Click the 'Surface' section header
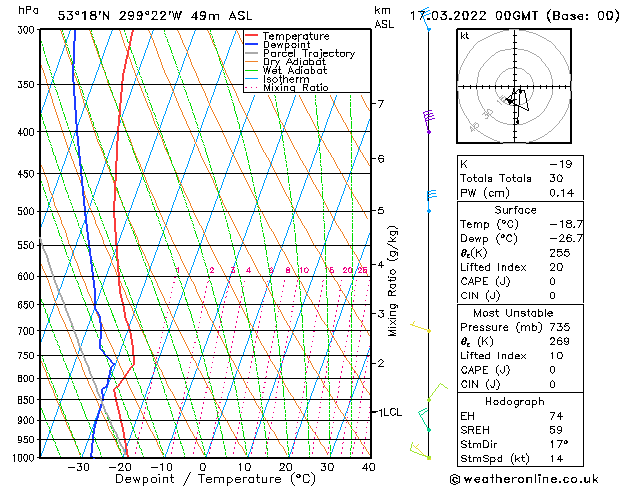629x486 pixels. pos(515,210)
